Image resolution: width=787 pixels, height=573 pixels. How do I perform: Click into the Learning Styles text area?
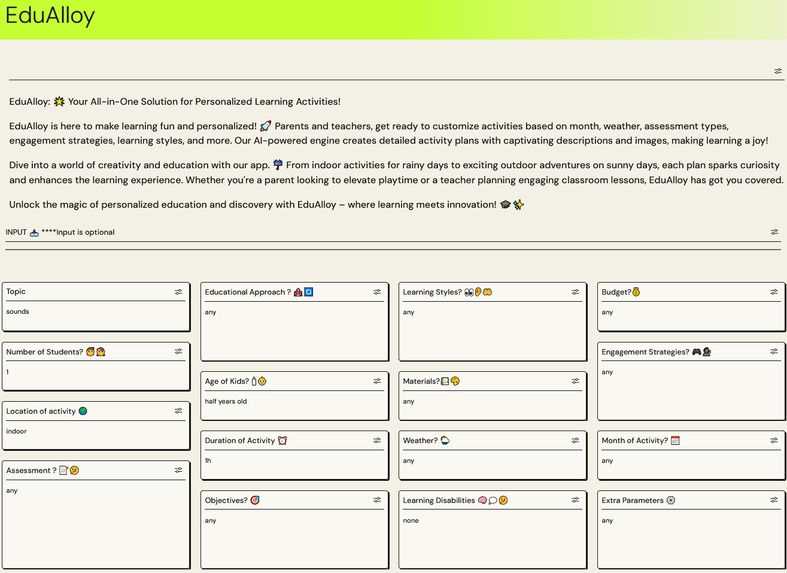point(492,331)
